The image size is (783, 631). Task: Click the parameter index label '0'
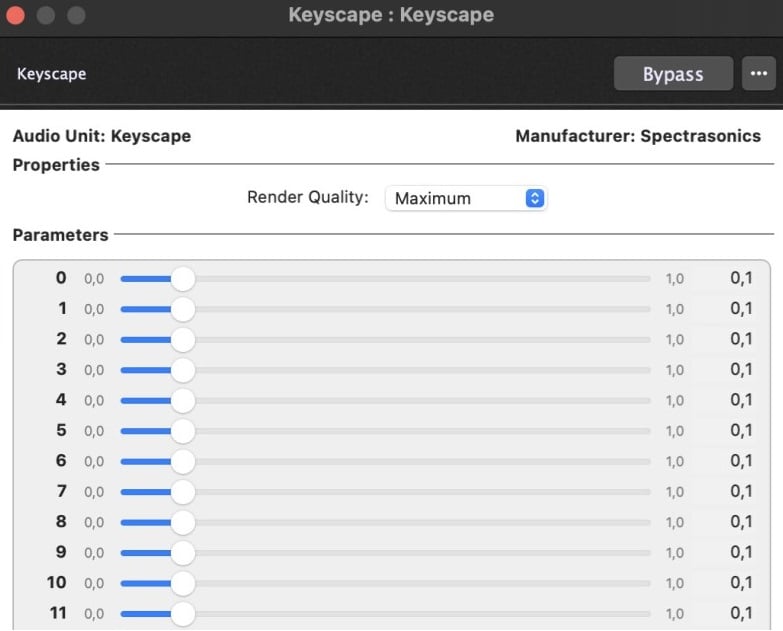(61, 278)
